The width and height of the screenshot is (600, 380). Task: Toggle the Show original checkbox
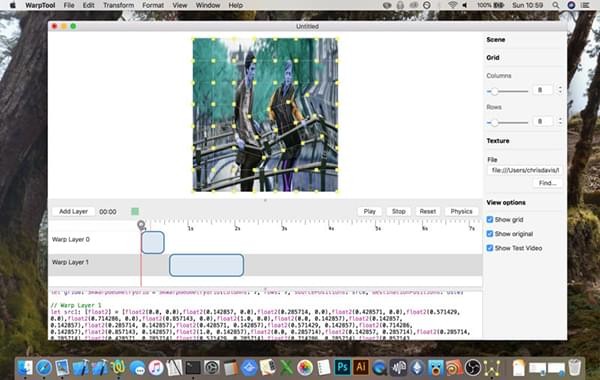489,233
